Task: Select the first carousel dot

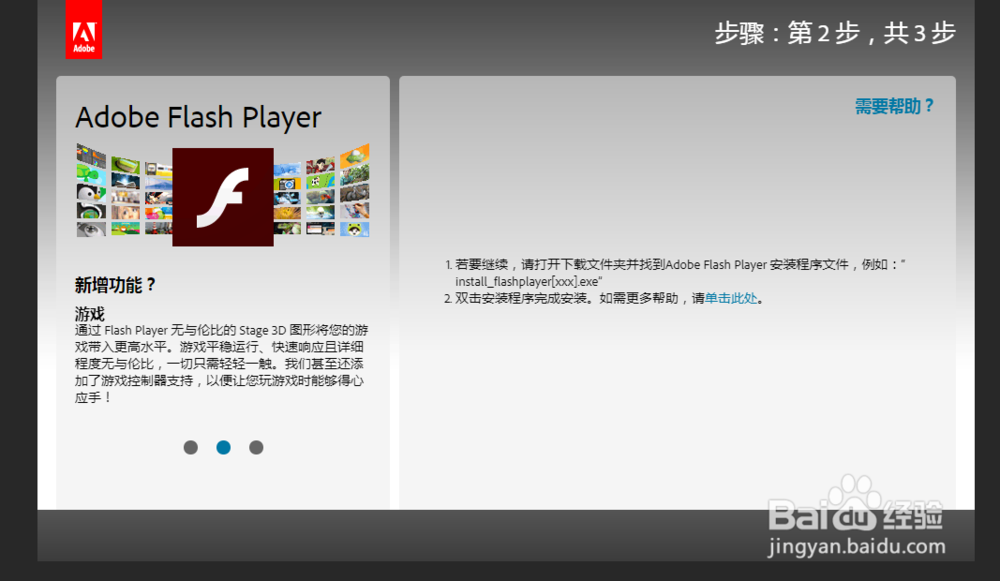Action: (191, 447)
